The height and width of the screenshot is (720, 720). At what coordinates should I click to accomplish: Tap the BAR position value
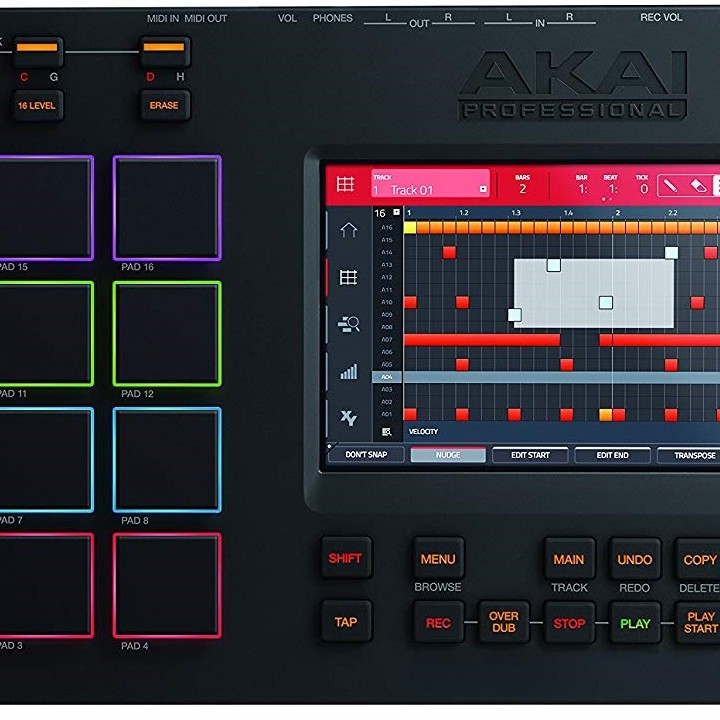pyautogui.click(x=582, y=189)
